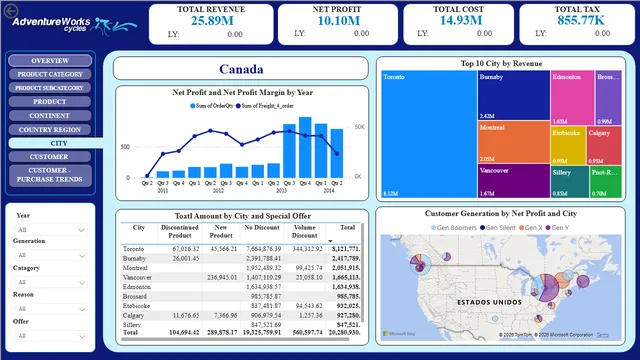
Task: Sort by New Product column
Action: click(221, 231)
